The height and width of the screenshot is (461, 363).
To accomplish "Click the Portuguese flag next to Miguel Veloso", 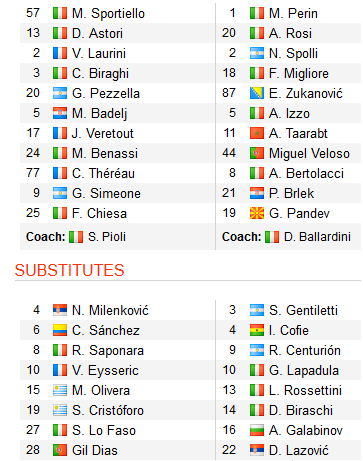I will coord(257,153).
